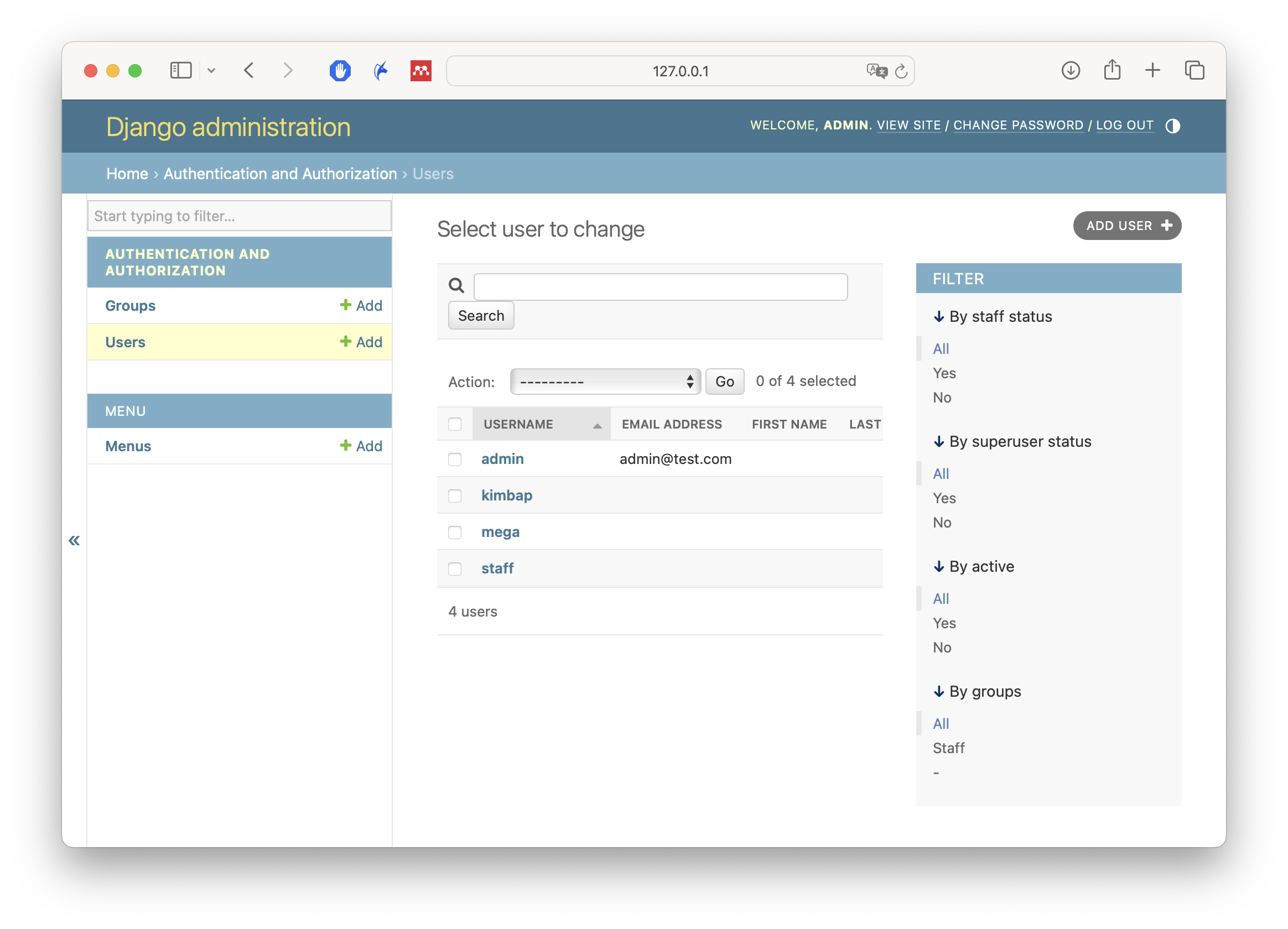Open Groups in the sidebar

130,305
